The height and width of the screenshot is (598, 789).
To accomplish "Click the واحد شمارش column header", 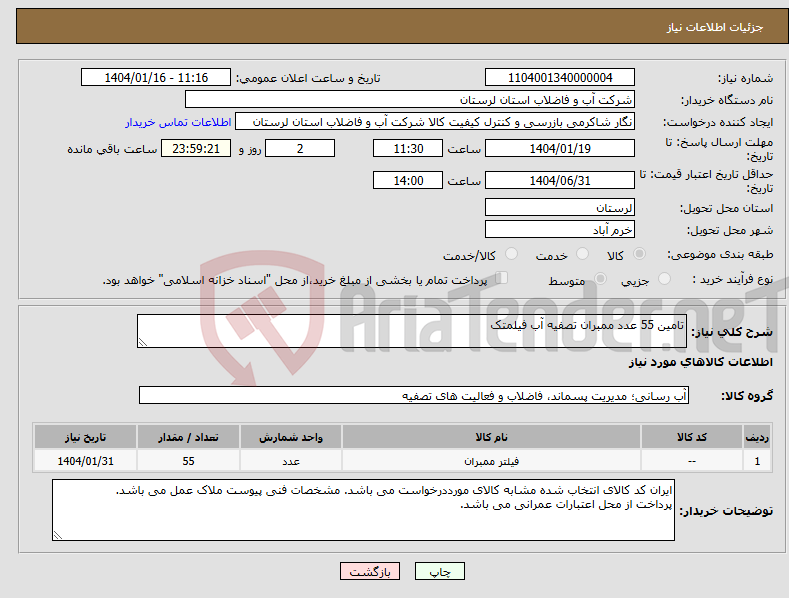I will click(291, 437).
